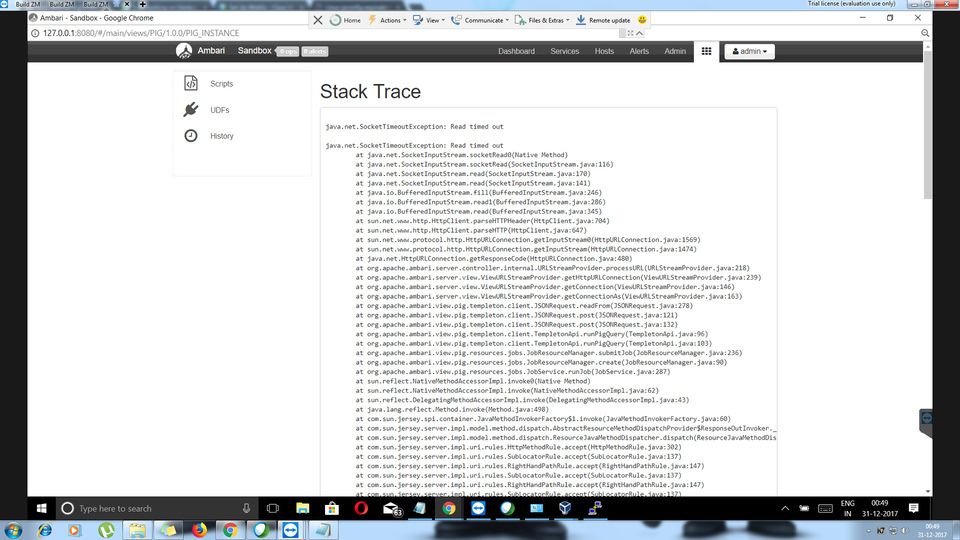Screen dimensions: 960x540
Task: Open the admin user dropdown
Action: [x=749, y=51]
